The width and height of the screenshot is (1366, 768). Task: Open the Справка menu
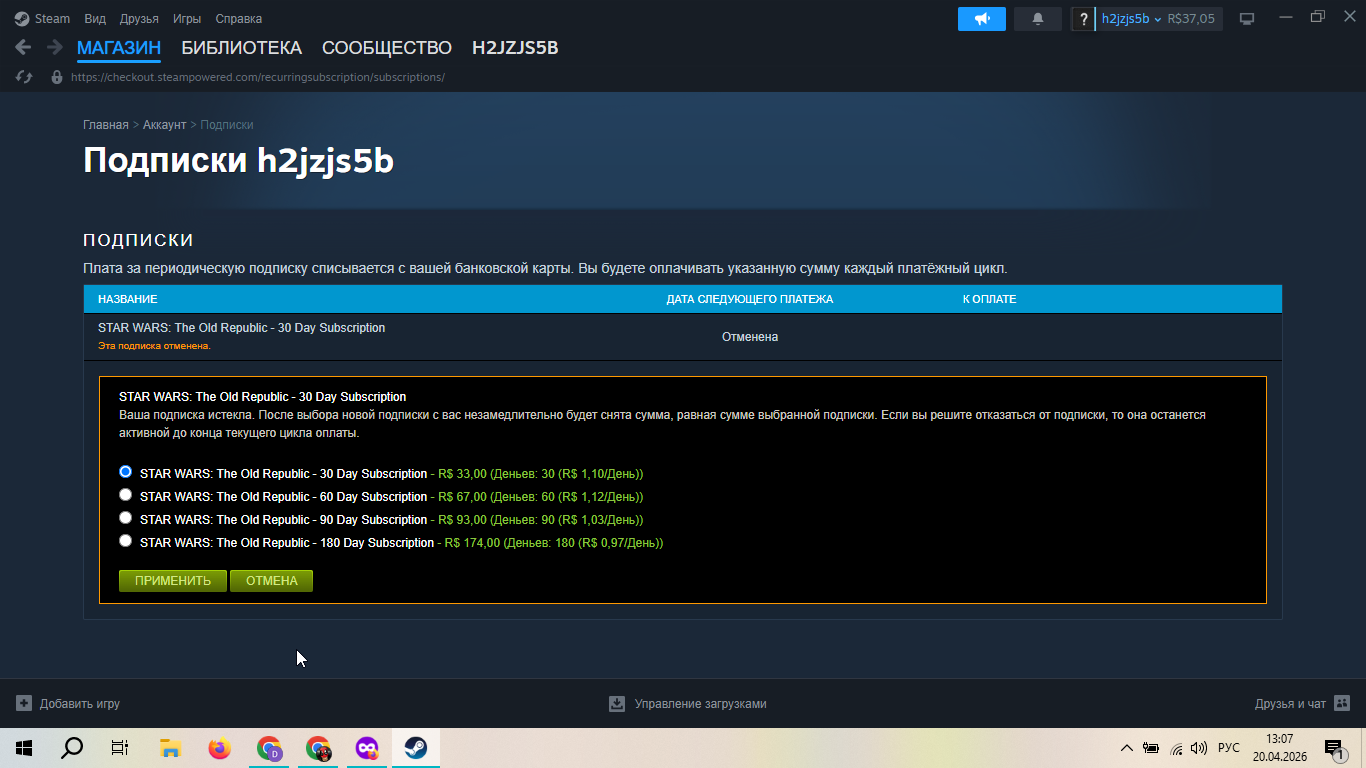[x=239, y=19]
